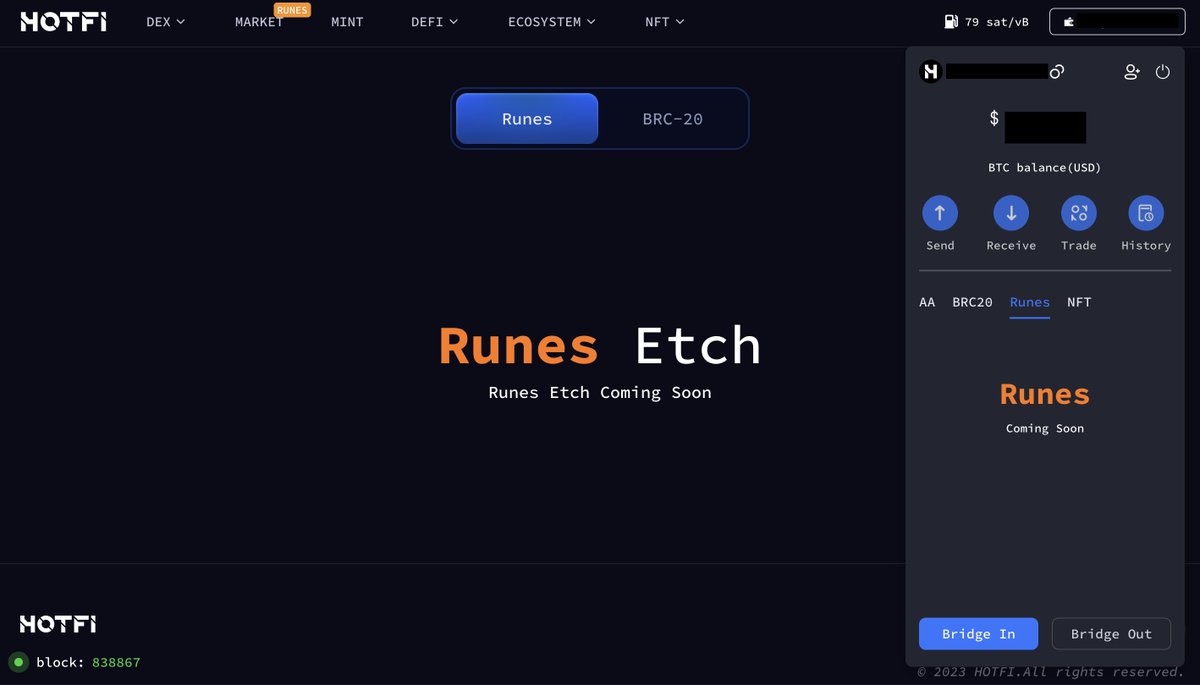The height and width of the screenshot is (685, 1200).
Task: Click the block number 838867
Action: pyautogui.click(x=116, y=662)
